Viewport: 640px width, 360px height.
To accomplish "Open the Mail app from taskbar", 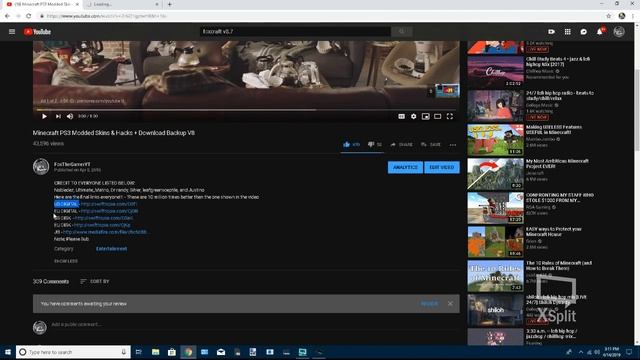I will pos(221,352).
